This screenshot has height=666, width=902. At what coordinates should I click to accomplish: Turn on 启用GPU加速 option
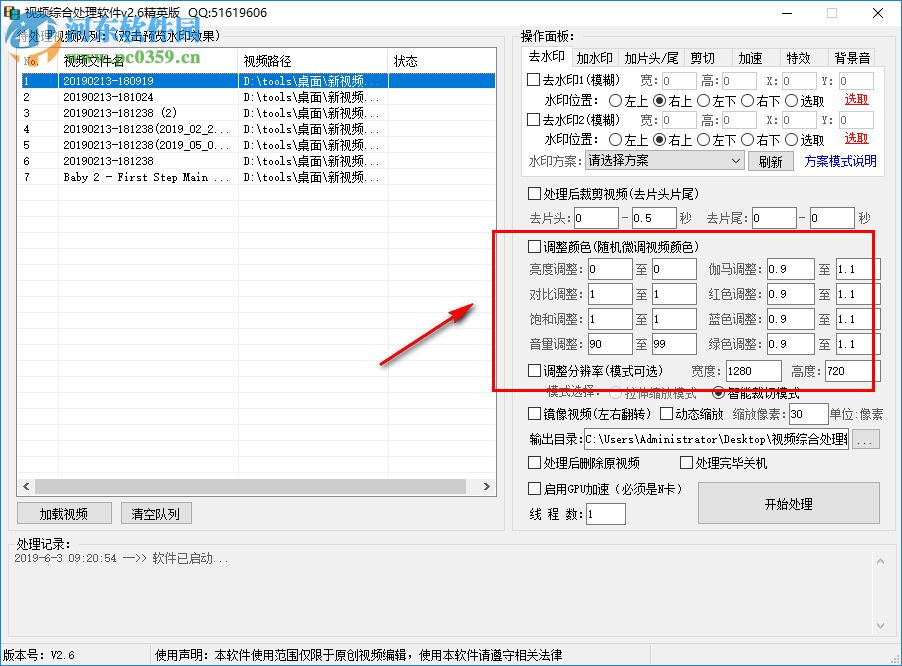(535, 489)
